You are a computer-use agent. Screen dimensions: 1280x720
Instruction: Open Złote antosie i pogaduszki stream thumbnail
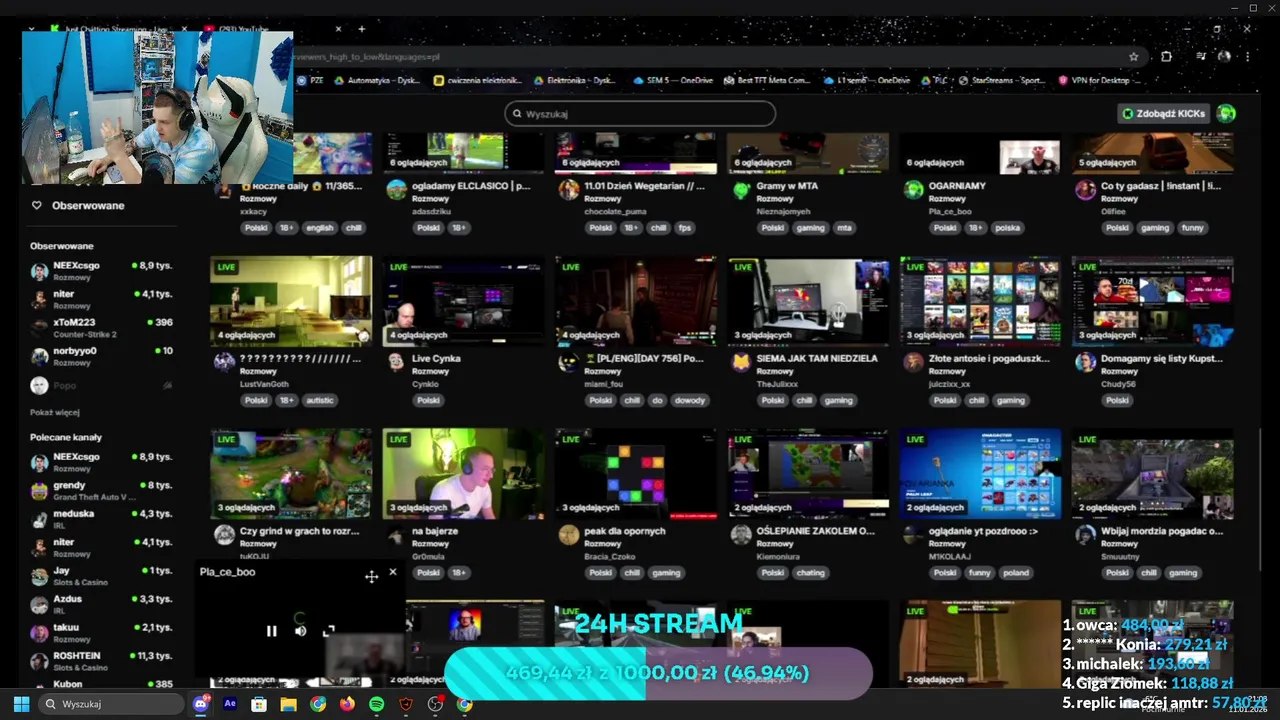point(980,301)
